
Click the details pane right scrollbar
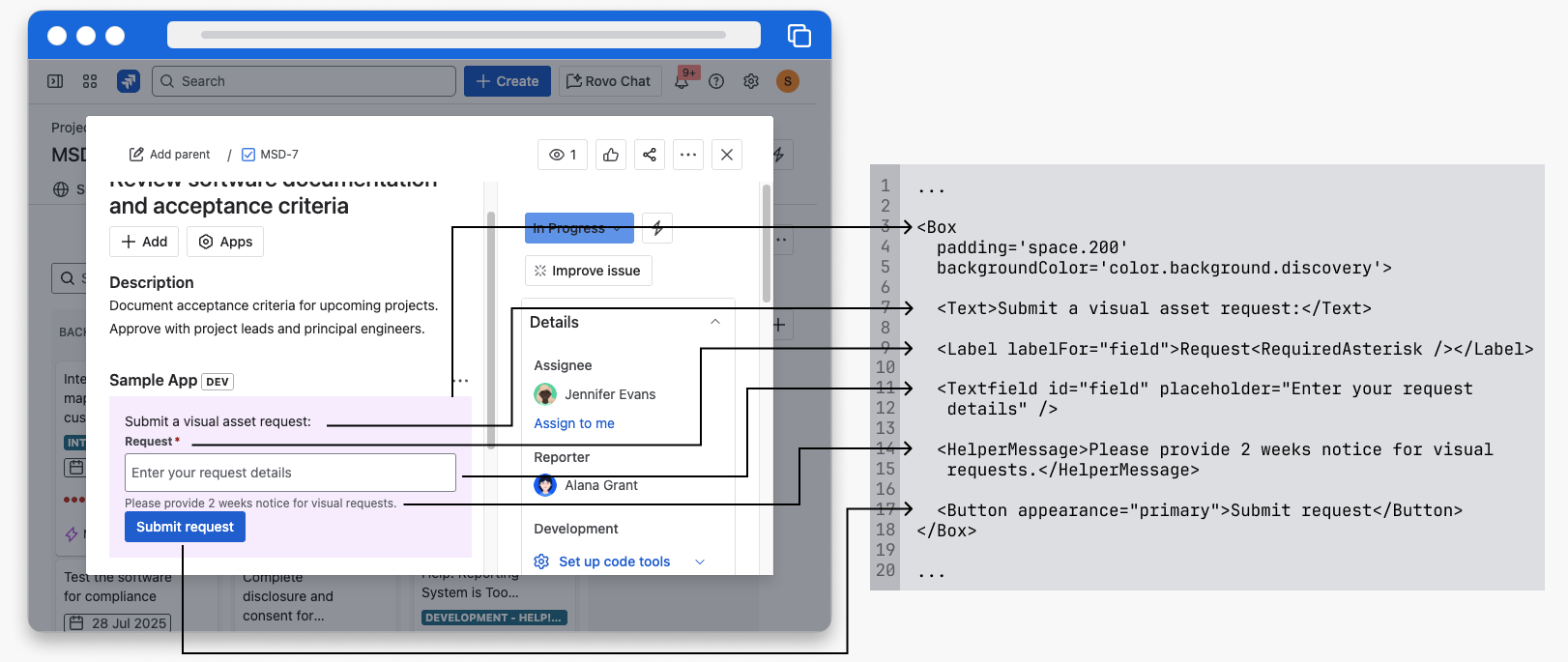[x=767, y=244]
